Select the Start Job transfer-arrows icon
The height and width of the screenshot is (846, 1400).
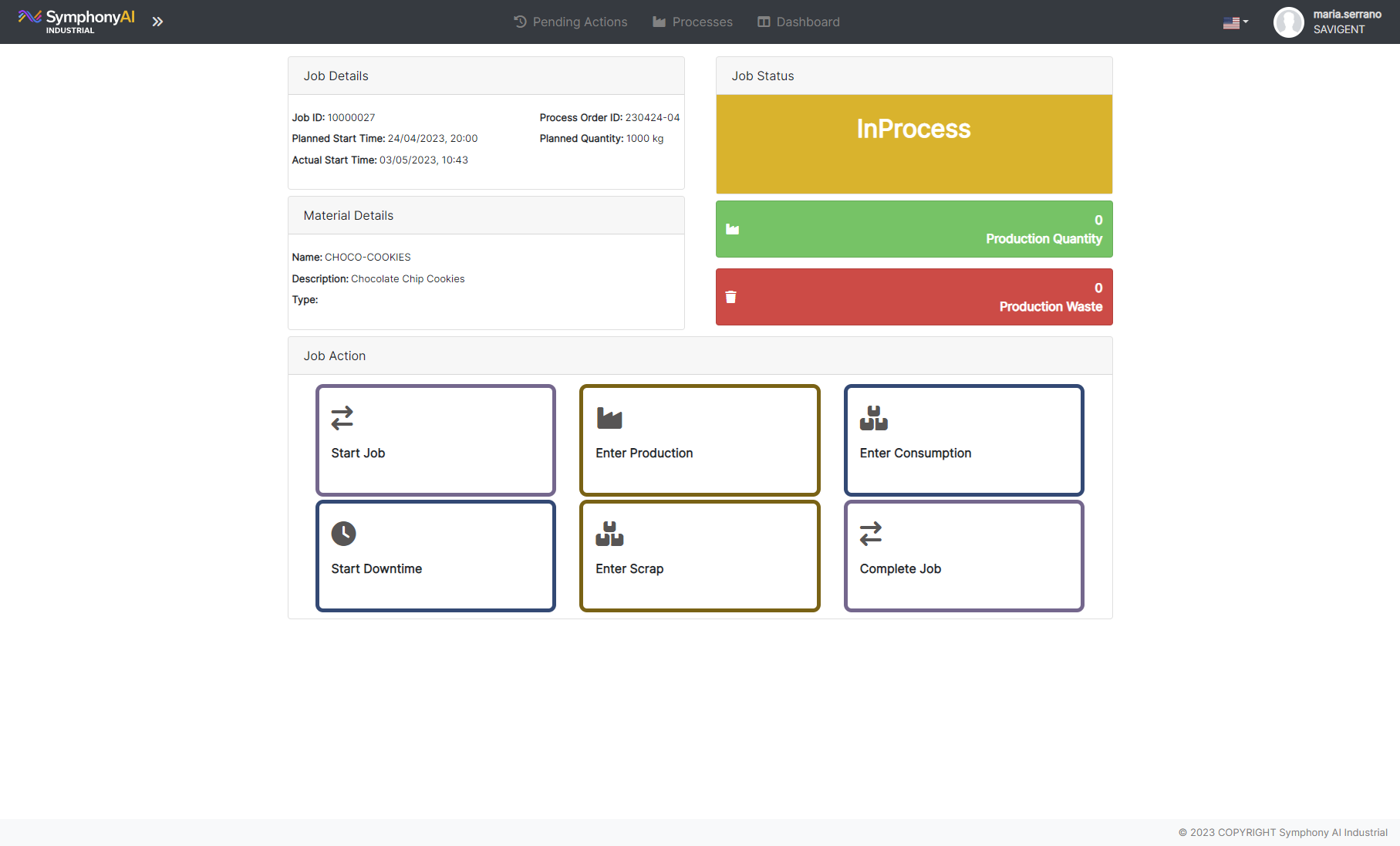pyautogui.click(x=343, y=418)
